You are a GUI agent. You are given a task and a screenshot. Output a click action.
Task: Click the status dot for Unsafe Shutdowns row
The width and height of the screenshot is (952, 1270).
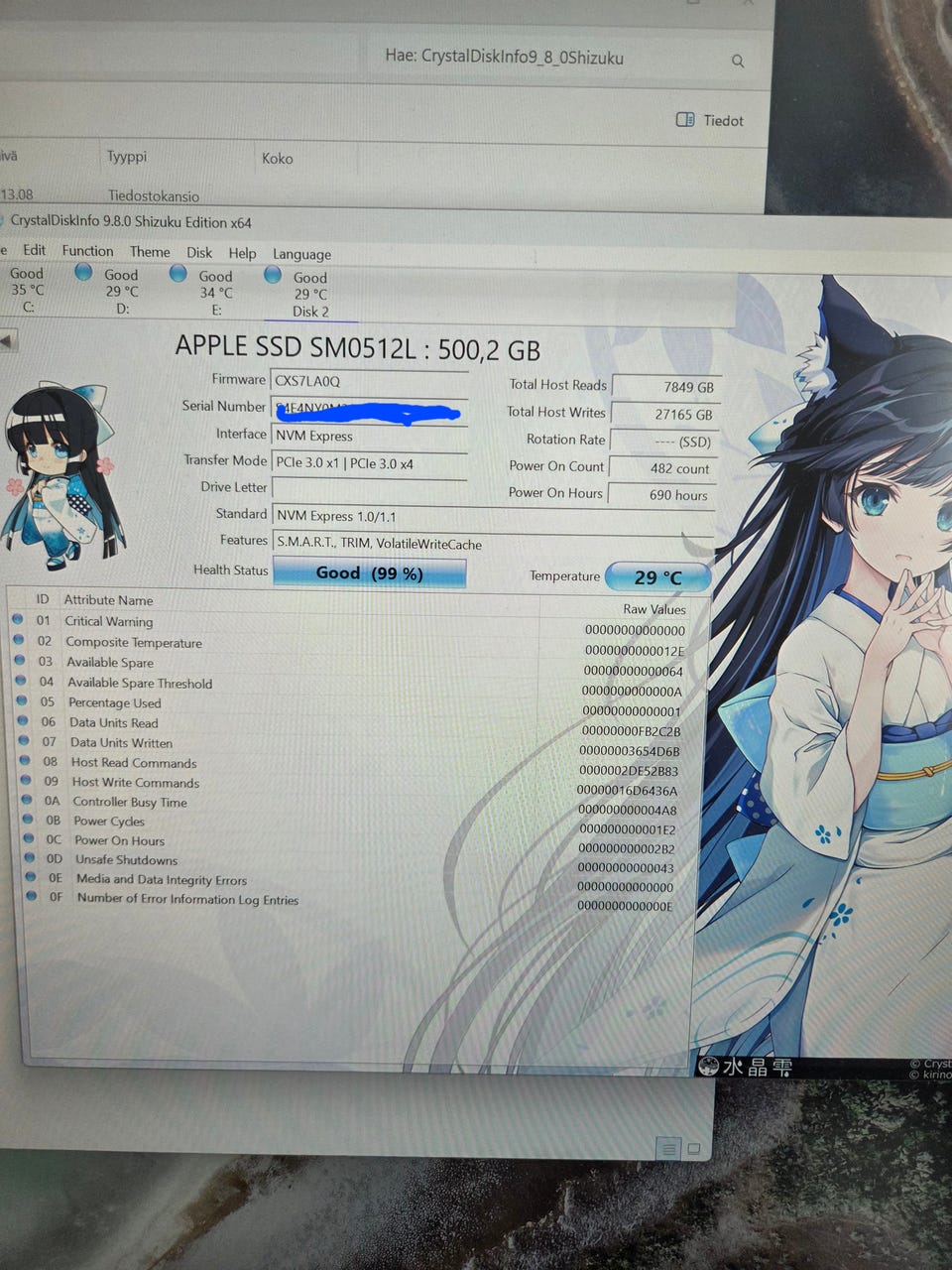30,857
